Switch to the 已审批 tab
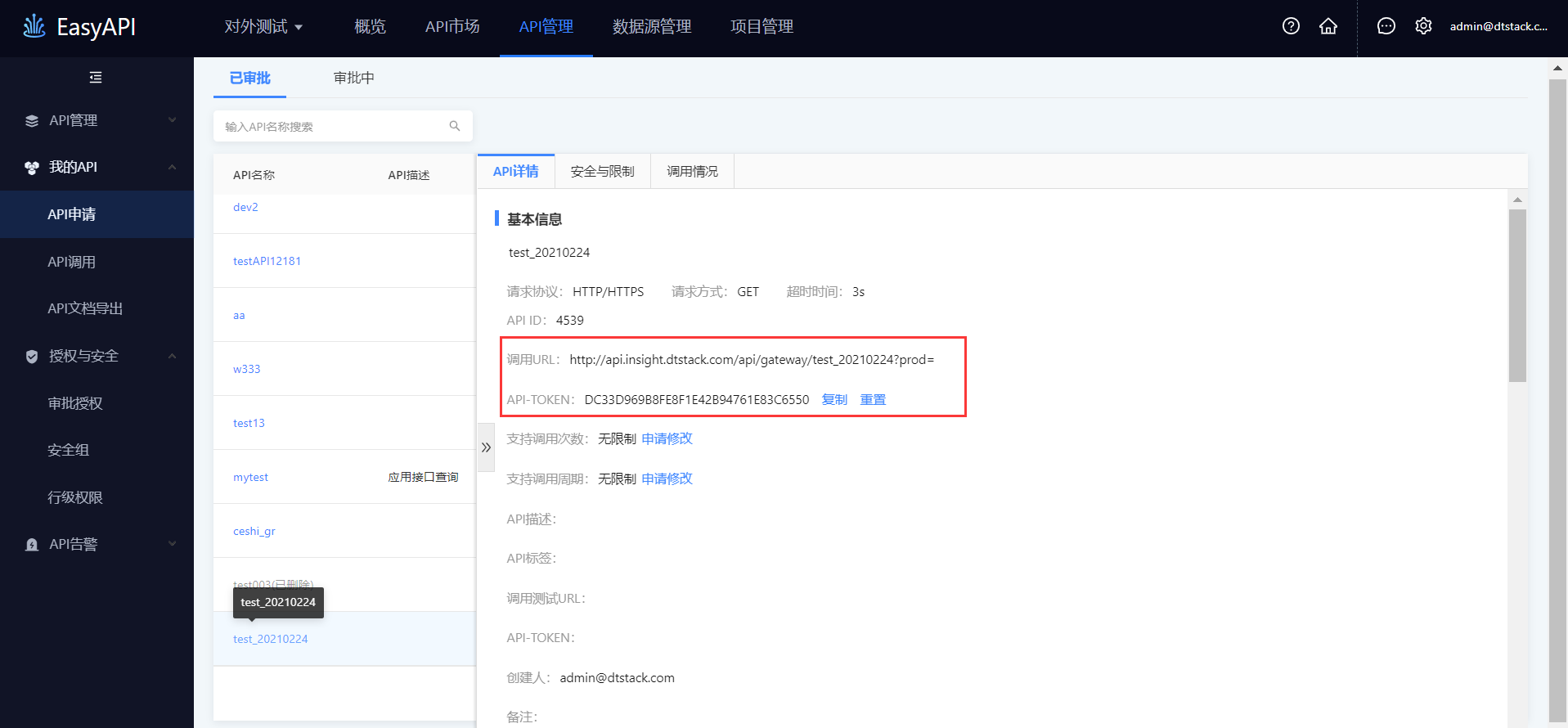The height and width of the screenshot is (728, 1568). 249,78
